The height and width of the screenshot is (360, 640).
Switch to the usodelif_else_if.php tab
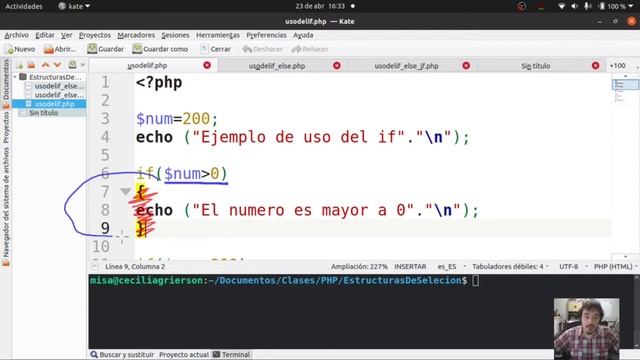pyautogui.click(x=407, y=66)
